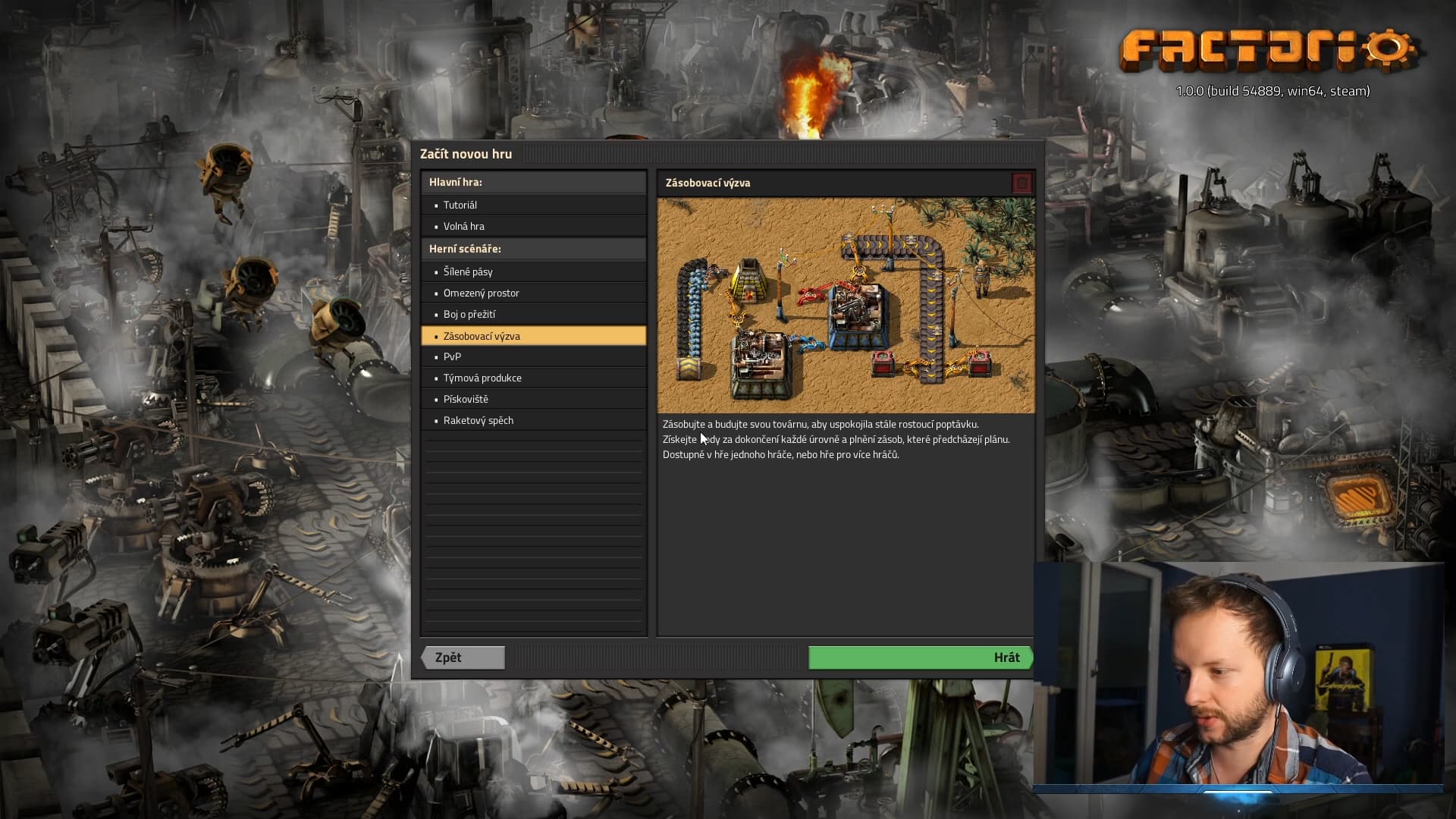The width and height of the screenshot is (1456, 819).
Task: Choose the PvP scenario
Action: point(533,356)
